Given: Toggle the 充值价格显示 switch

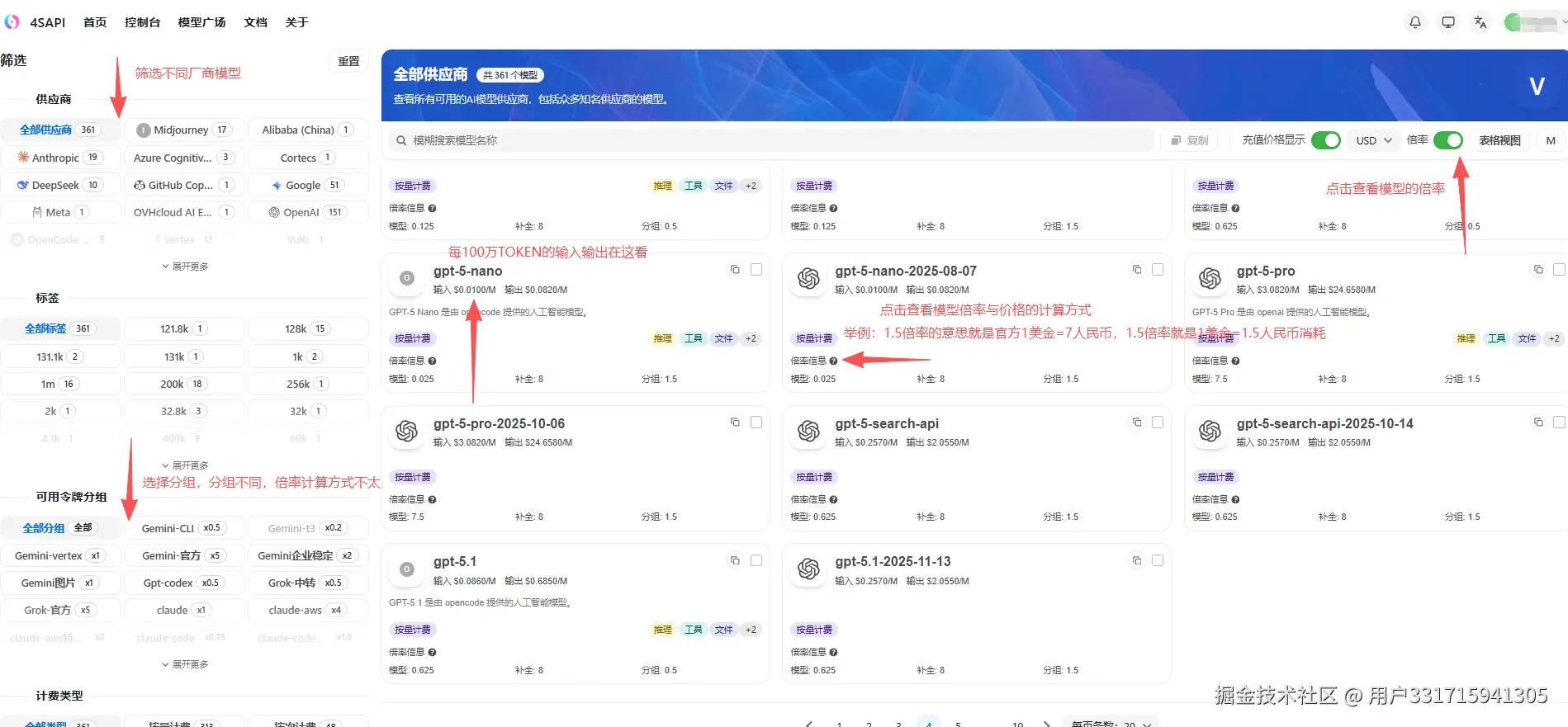Looking at the screenshot, I should [1326, 140].
